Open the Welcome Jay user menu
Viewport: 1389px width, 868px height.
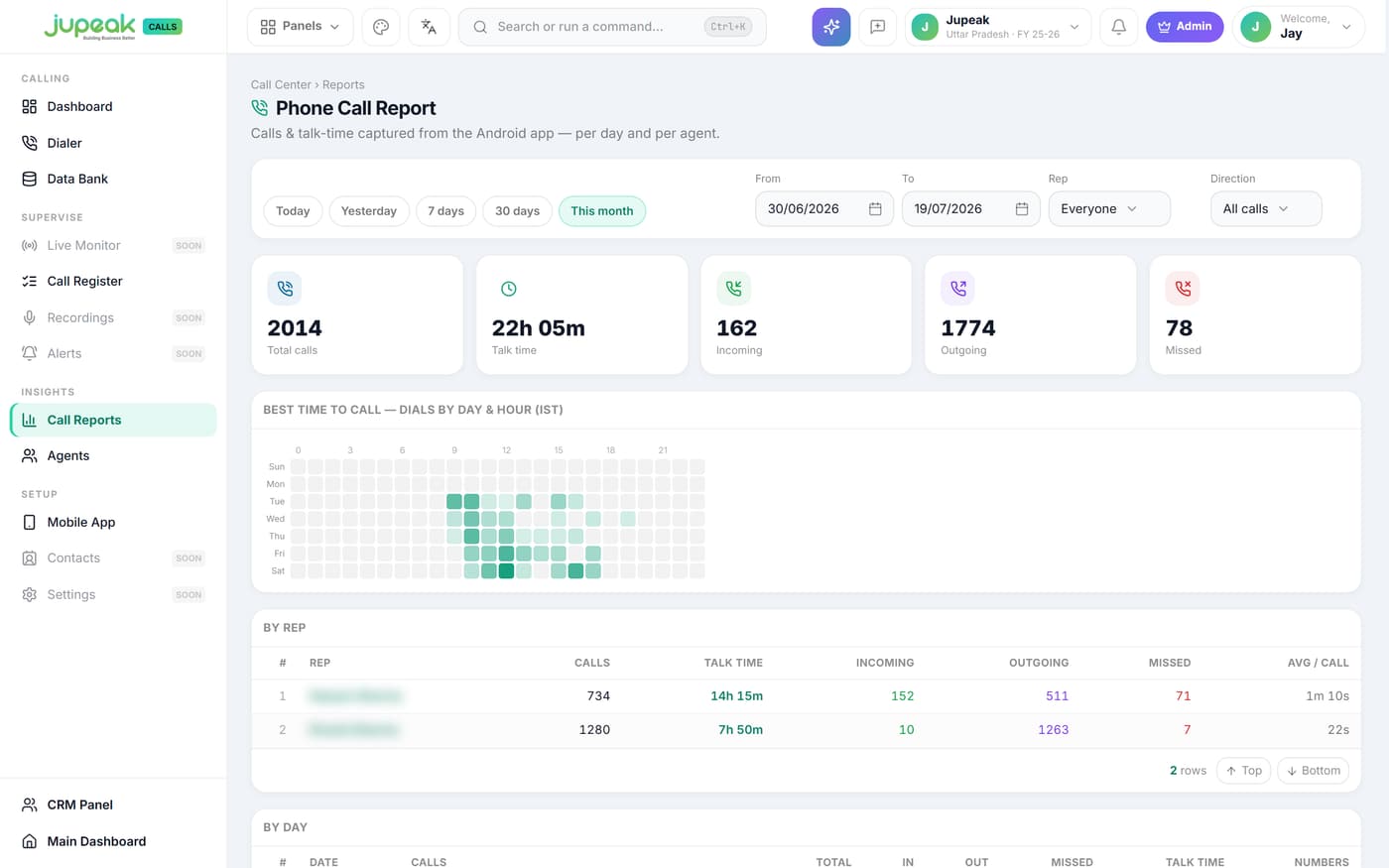[x=1298, y=27]
